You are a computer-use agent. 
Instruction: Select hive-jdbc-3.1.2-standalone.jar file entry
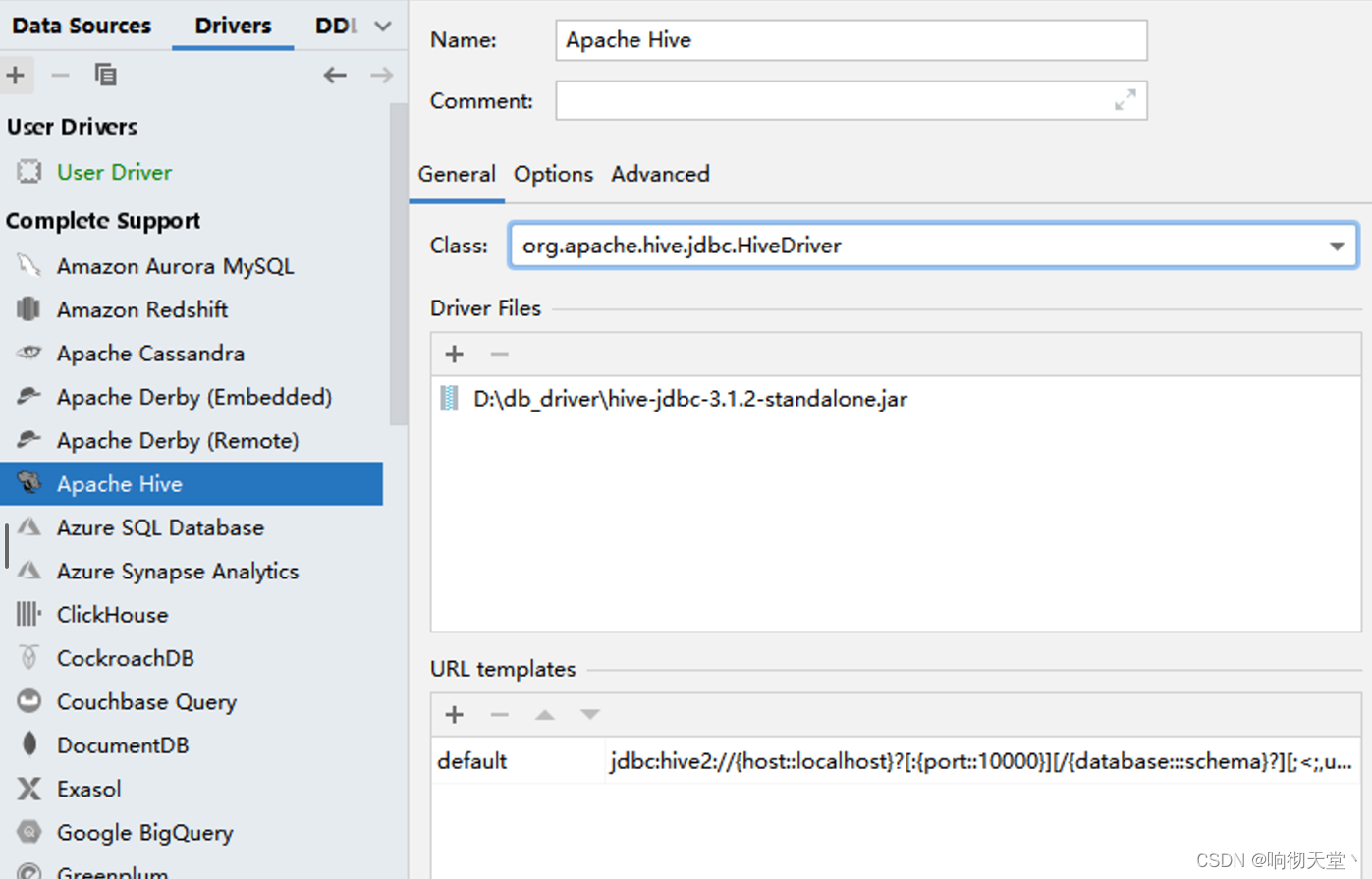(690, 399)
